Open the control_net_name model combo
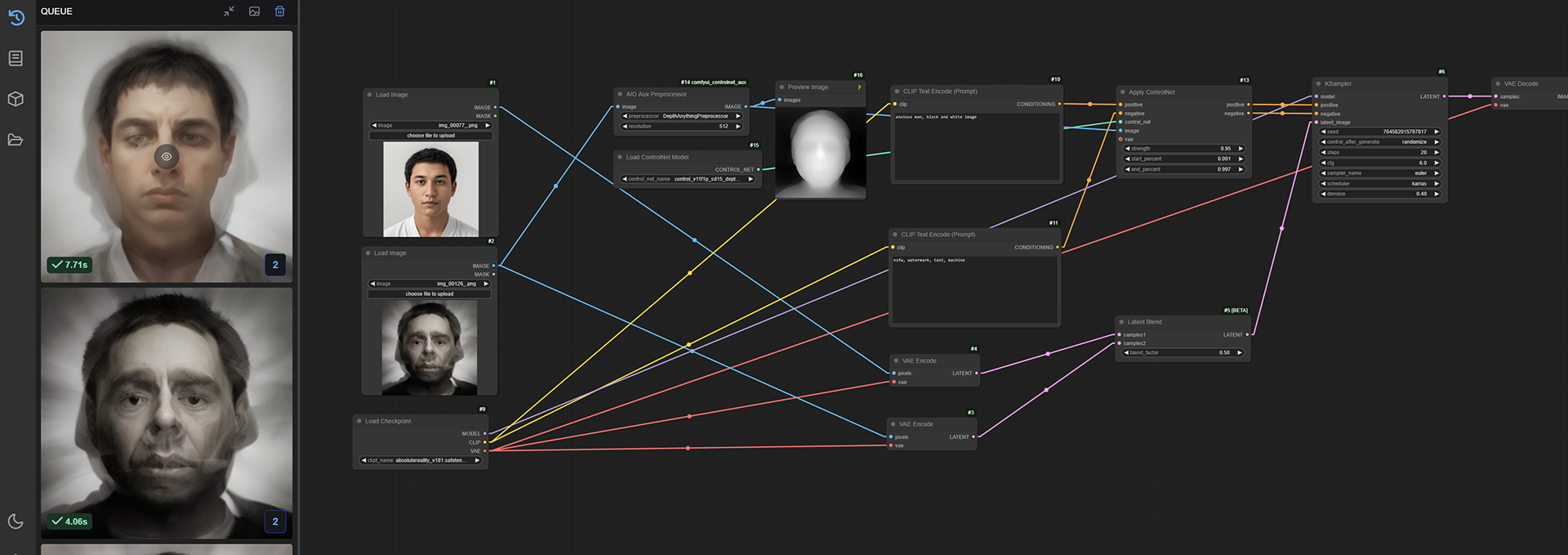The height and width of the screenshot is (555, 1568). click(688, 179)
